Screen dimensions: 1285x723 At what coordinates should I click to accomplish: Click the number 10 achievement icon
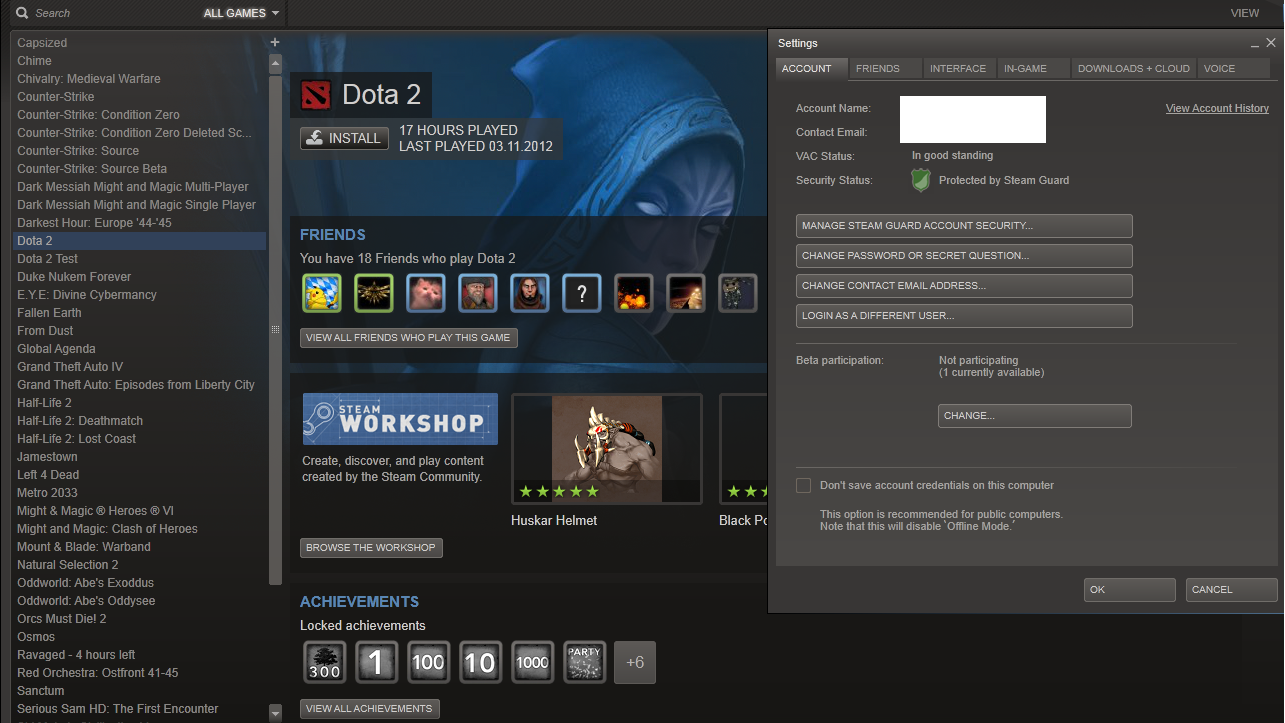pyautogui.click(x=479, y=662)
